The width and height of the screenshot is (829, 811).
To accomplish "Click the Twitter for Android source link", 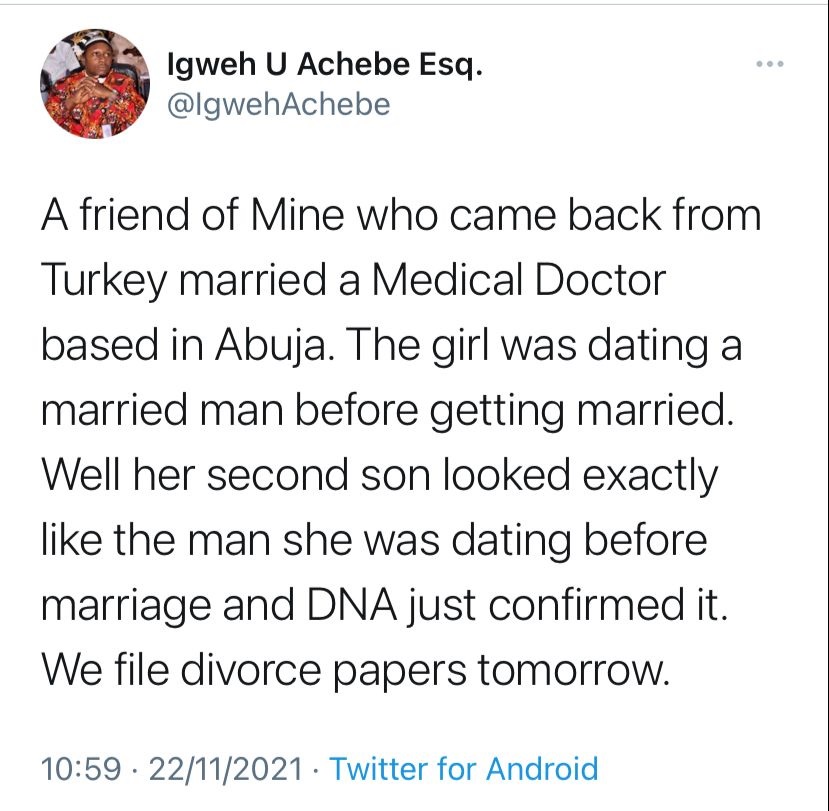I will (x=464, y=768).
